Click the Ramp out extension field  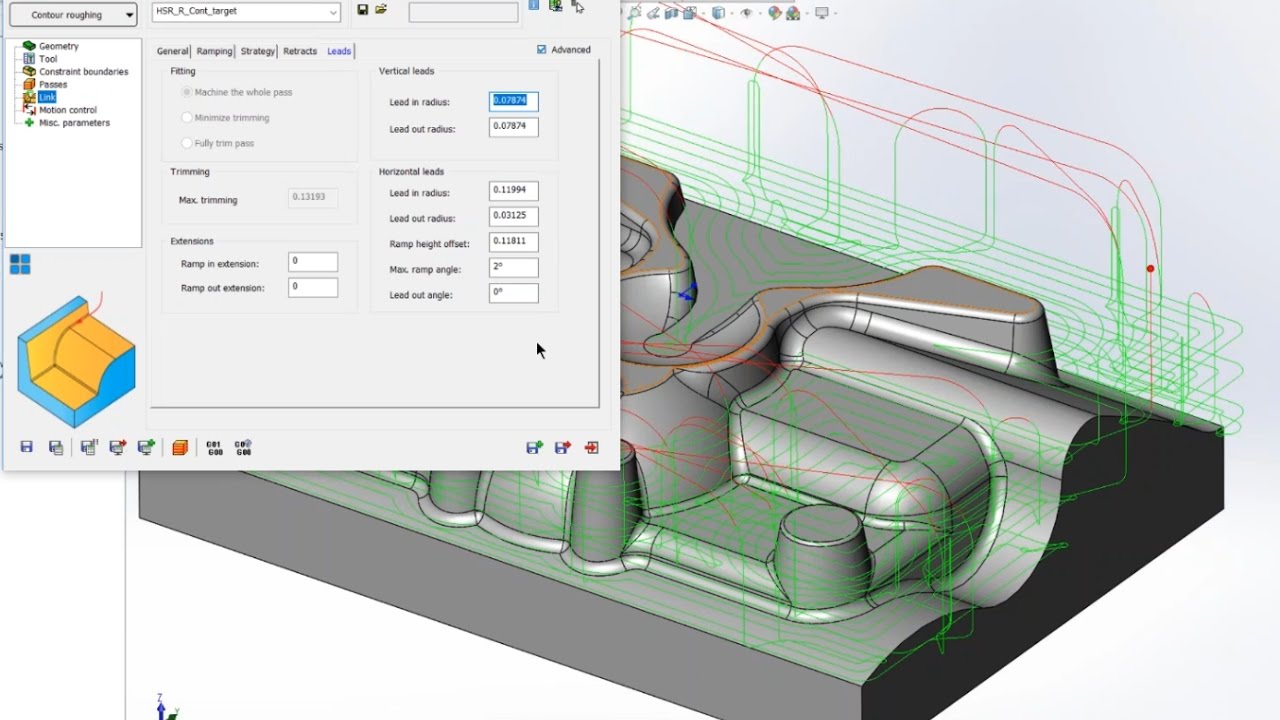pyautogui.click(x=313, y=287)
